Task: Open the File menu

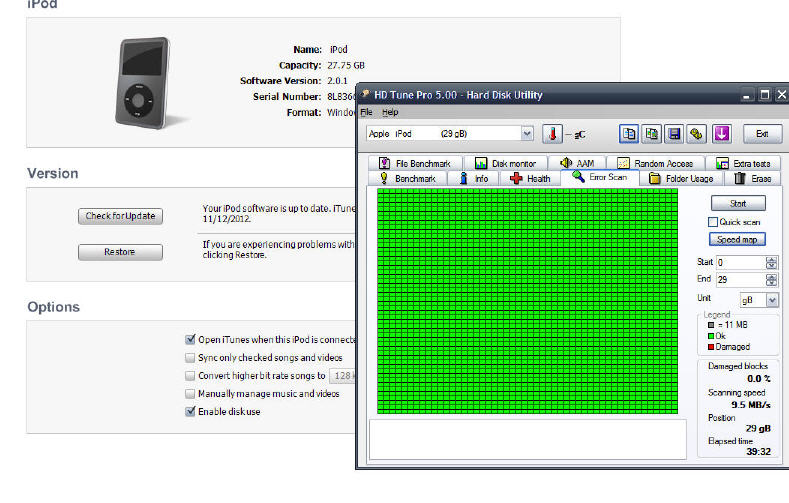Action: (x=366, y=112)
